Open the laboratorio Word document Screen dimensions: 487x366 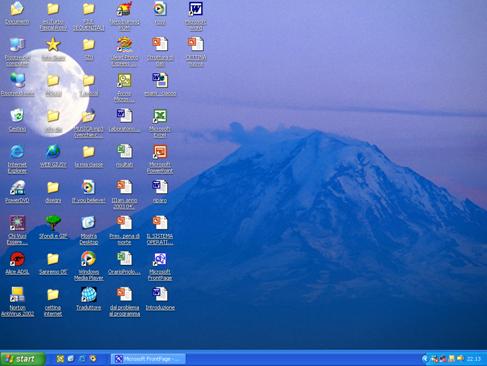pyautogui.click(x=124, y=116)
